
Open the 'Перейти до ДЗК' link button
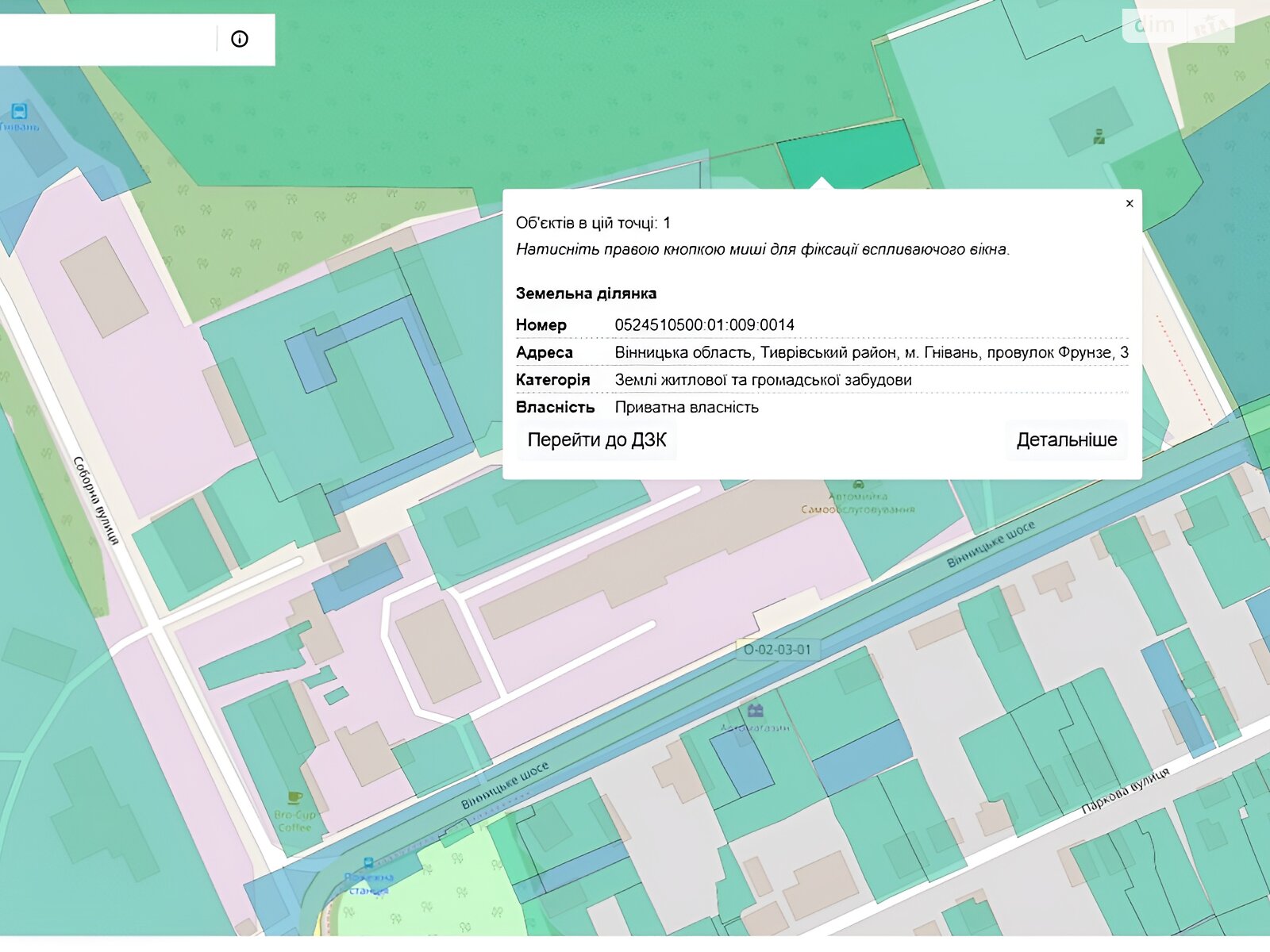(x=597, y=440)
